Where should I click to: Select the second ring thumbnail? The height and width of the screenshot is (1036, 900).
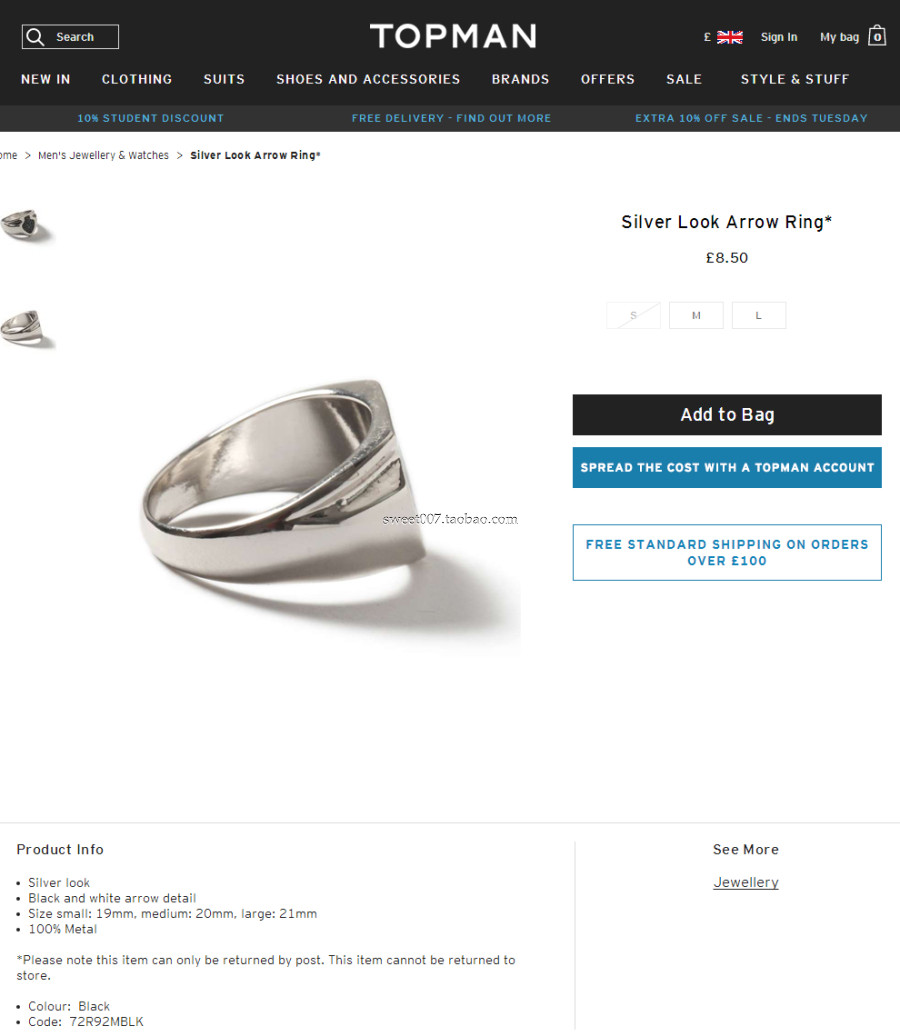tap(25, 328)
